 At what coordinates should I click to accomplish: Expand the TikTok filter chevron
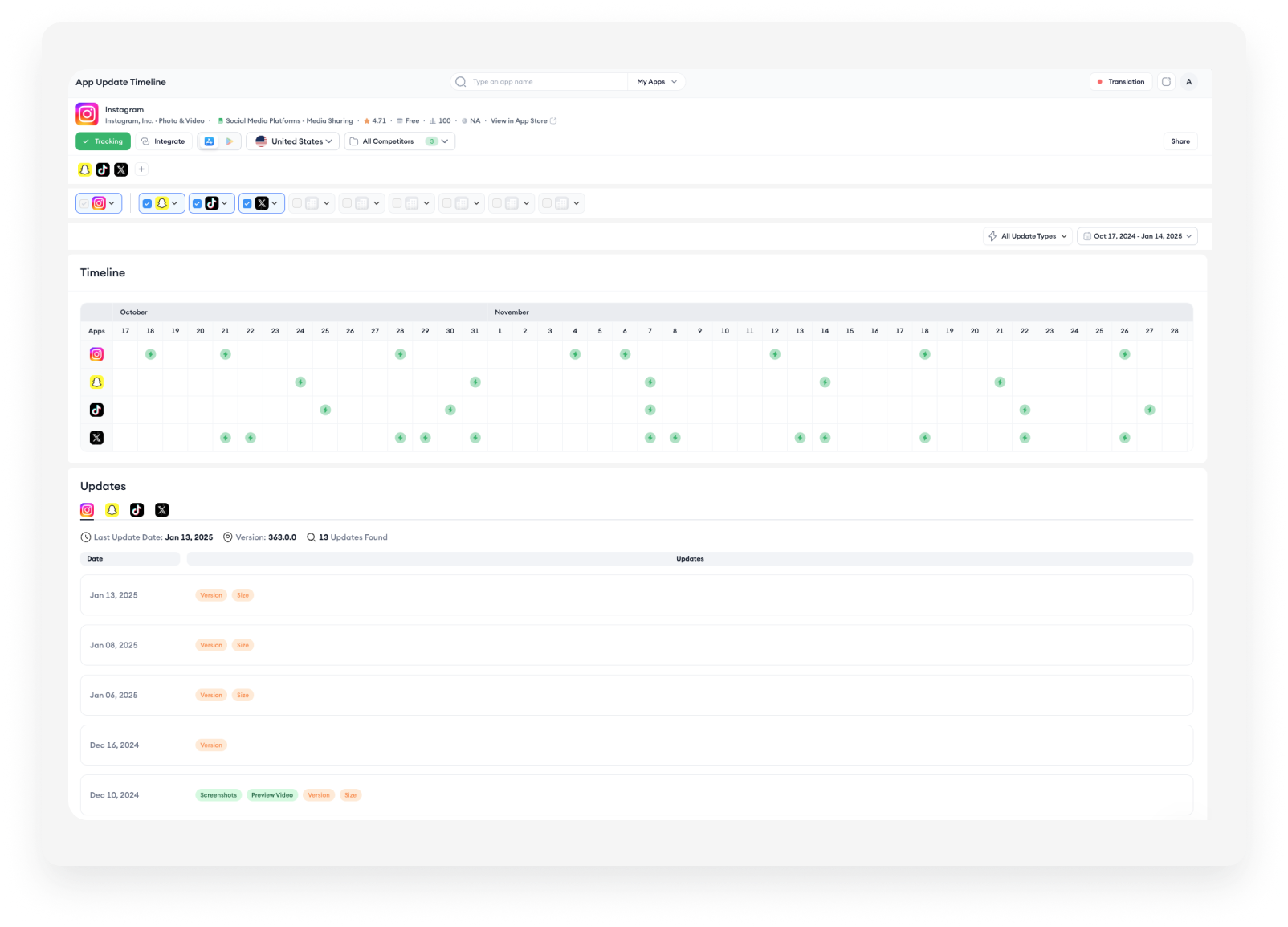[224, 204]
